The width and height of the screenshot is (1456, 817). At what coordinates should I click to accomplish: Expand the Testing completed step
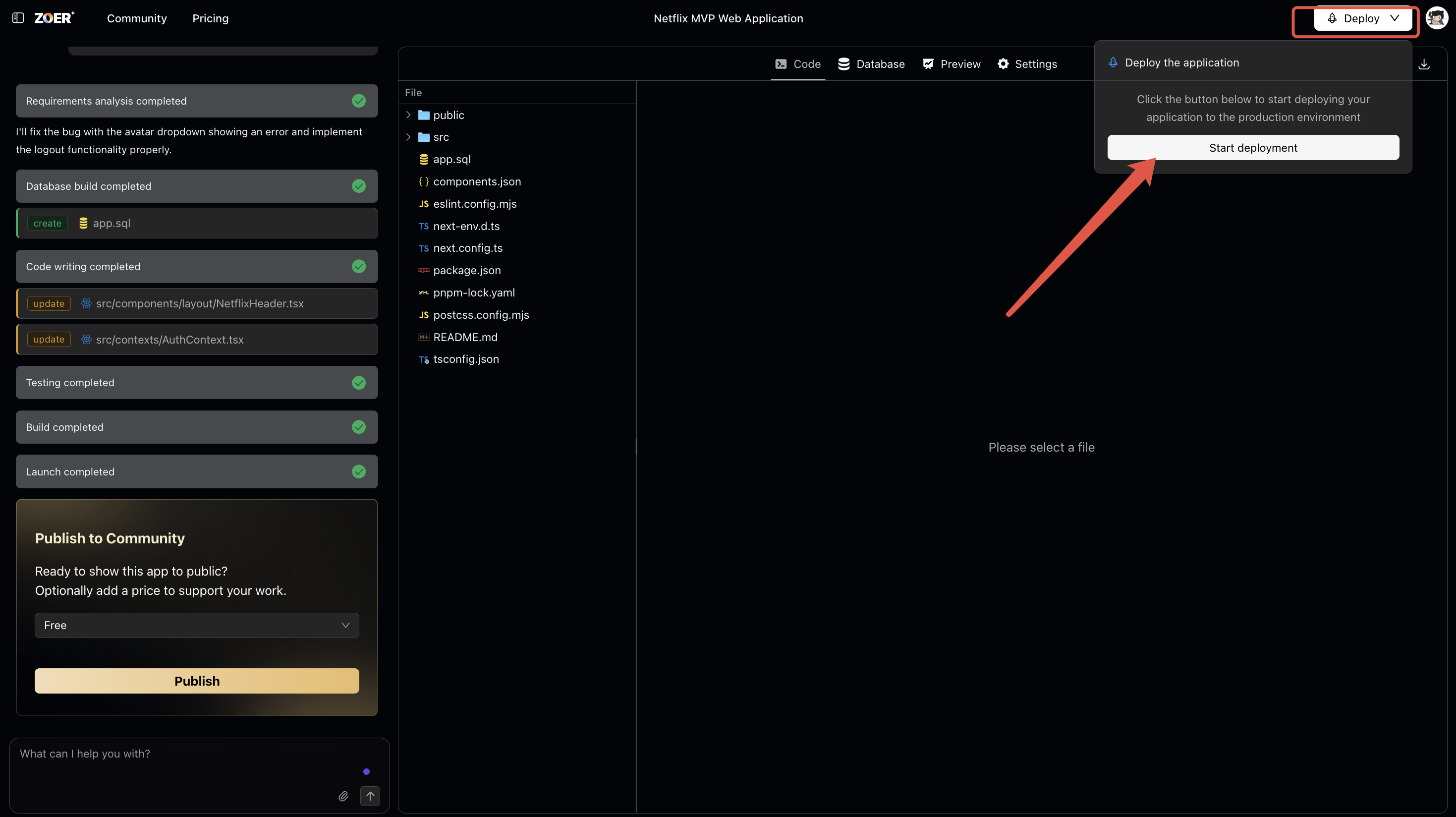[x=197, y=383]
